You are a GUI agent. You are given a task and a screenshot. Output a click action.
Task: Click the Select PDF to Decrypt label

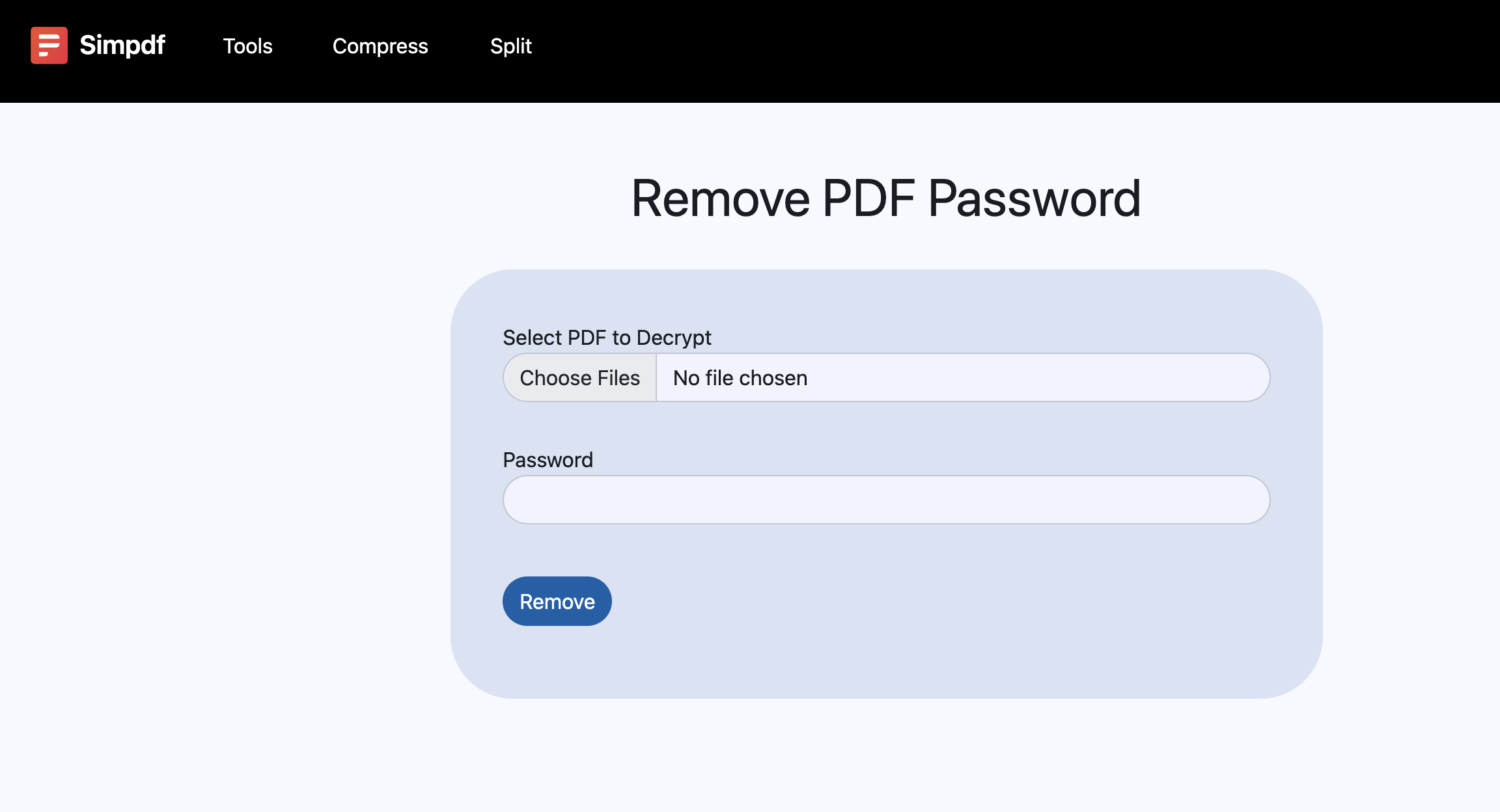606,337
